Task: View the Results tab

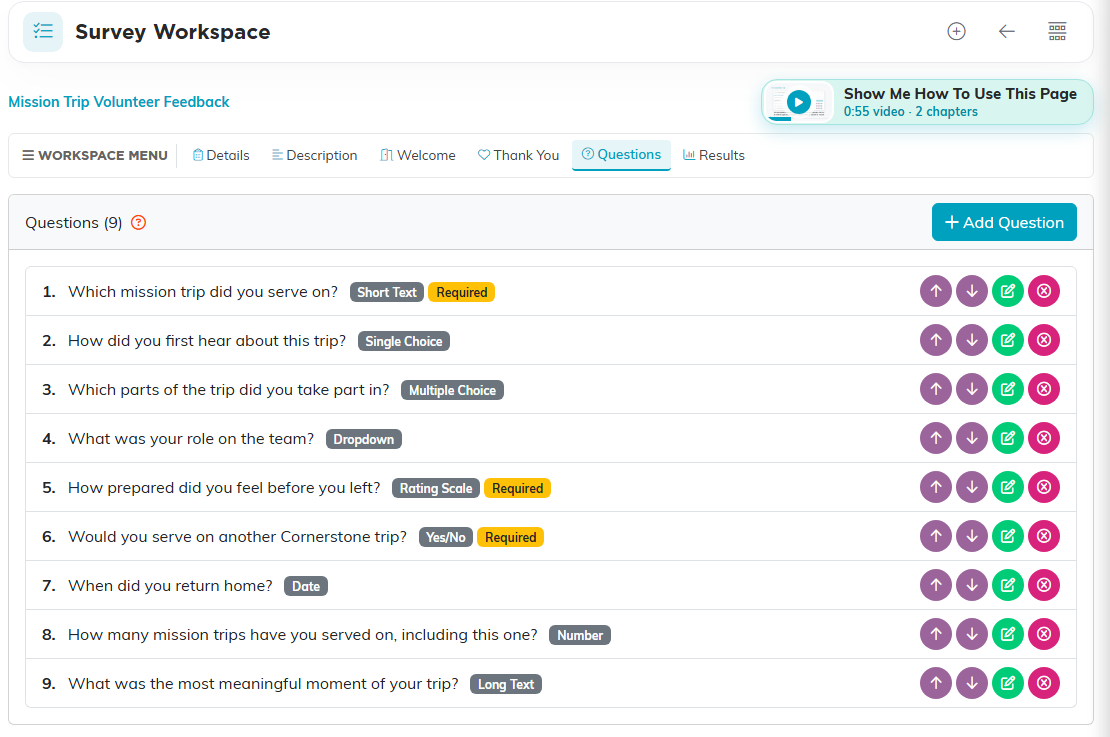Action: 714,155
